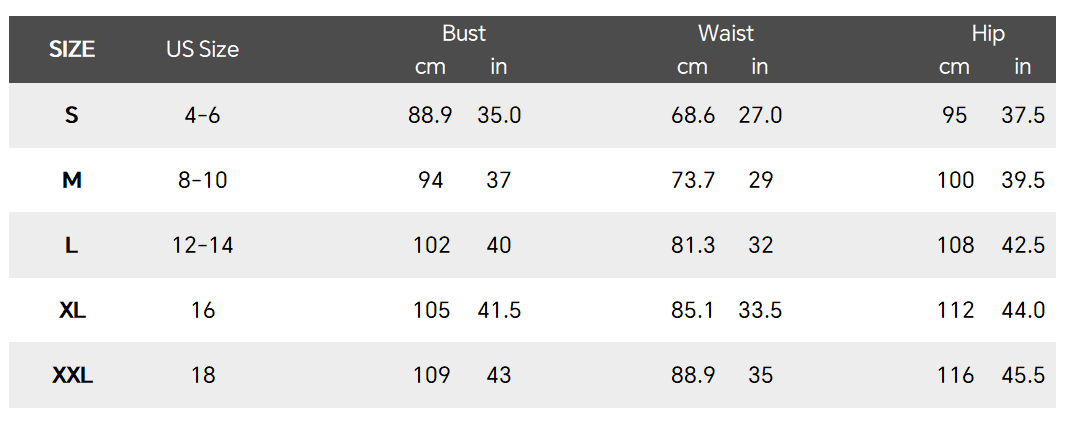
Task: Choose the XL size row label
Action: click(x=72, y=310)
